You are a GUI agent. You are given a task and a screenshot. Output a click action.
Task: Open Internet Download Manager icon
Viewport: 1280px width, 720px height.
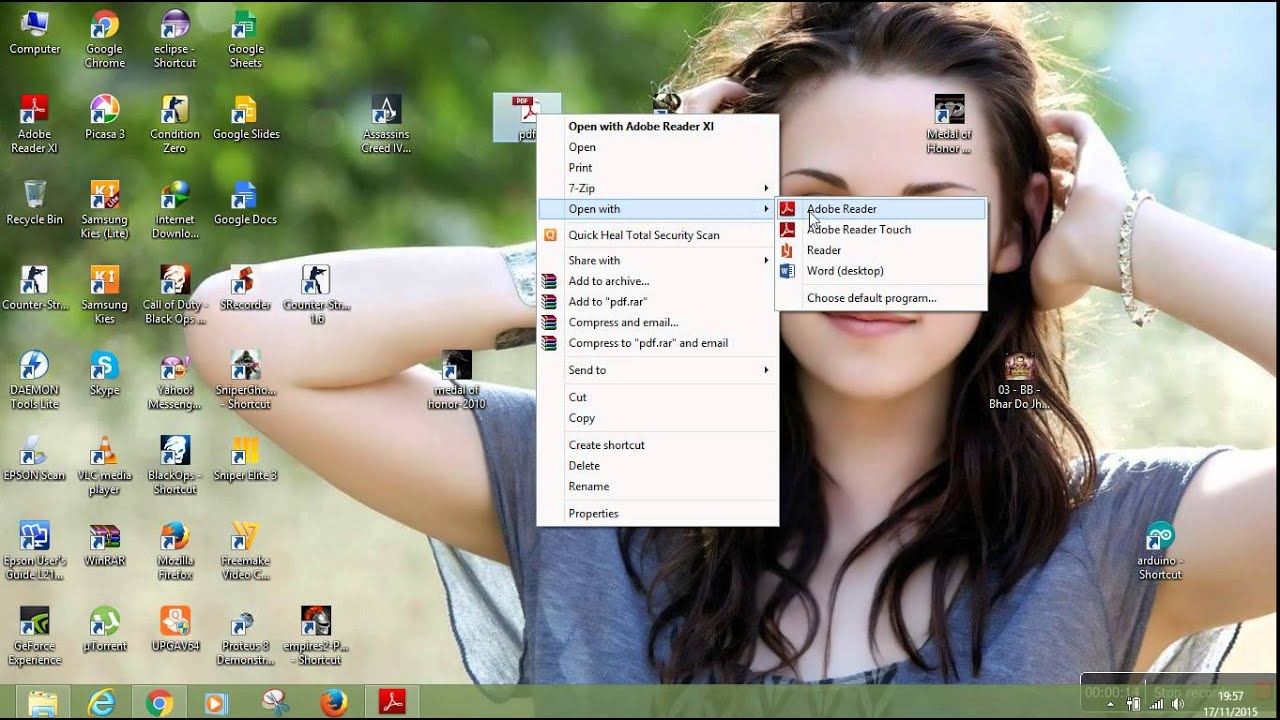174,210
